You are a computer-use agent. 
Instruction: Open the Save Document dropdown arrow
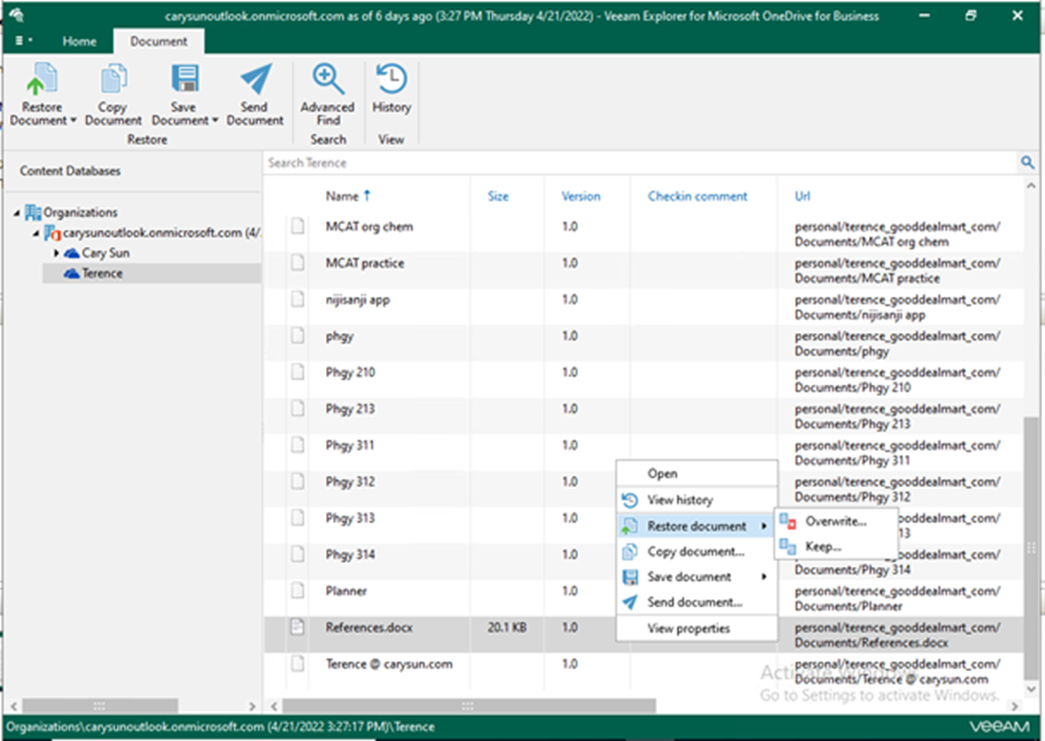click(215, 121)
